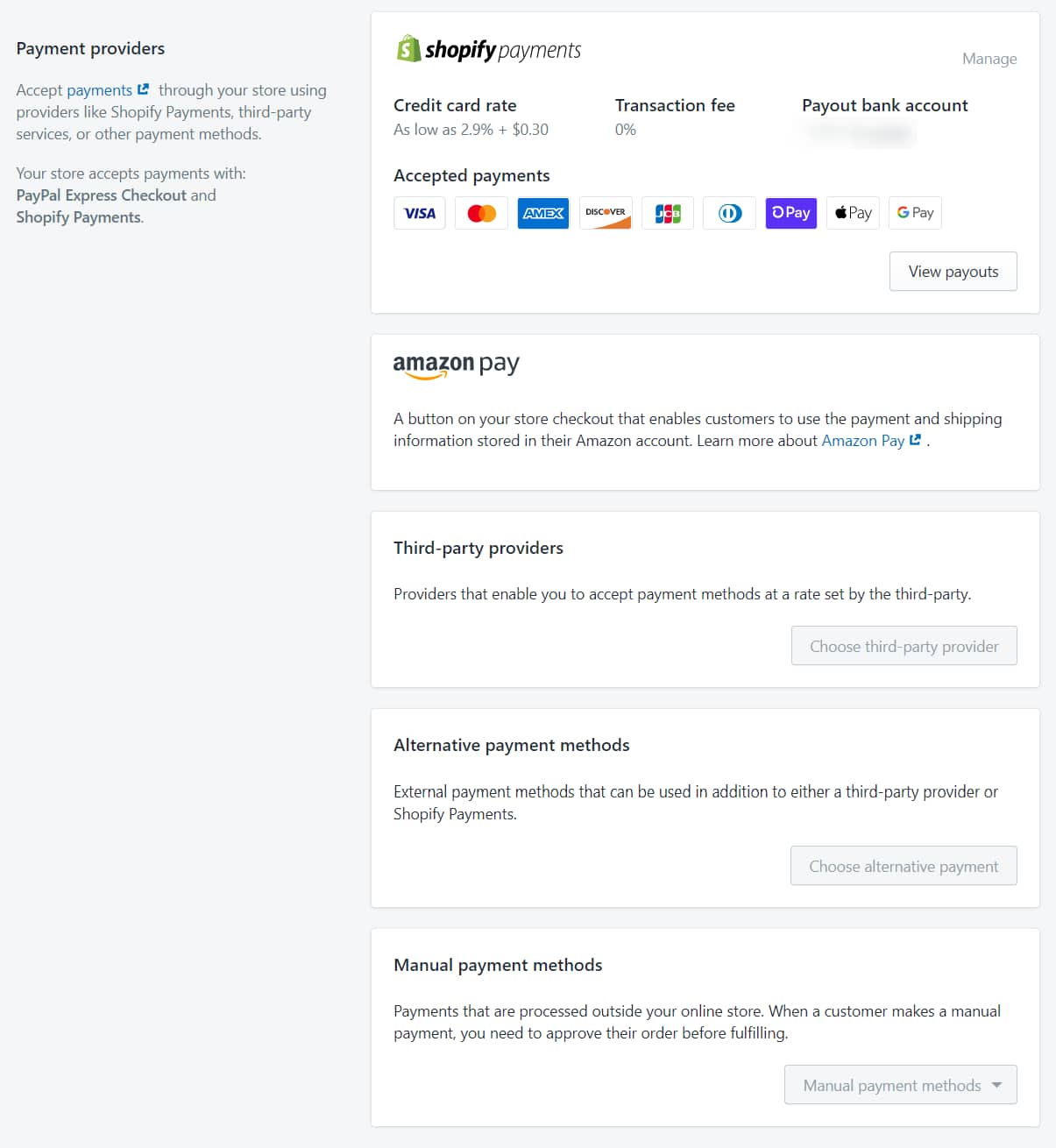This screenshot has width=1056, height=1148.
Task: Click the external link icon beside payments
Action: (143, 89)
